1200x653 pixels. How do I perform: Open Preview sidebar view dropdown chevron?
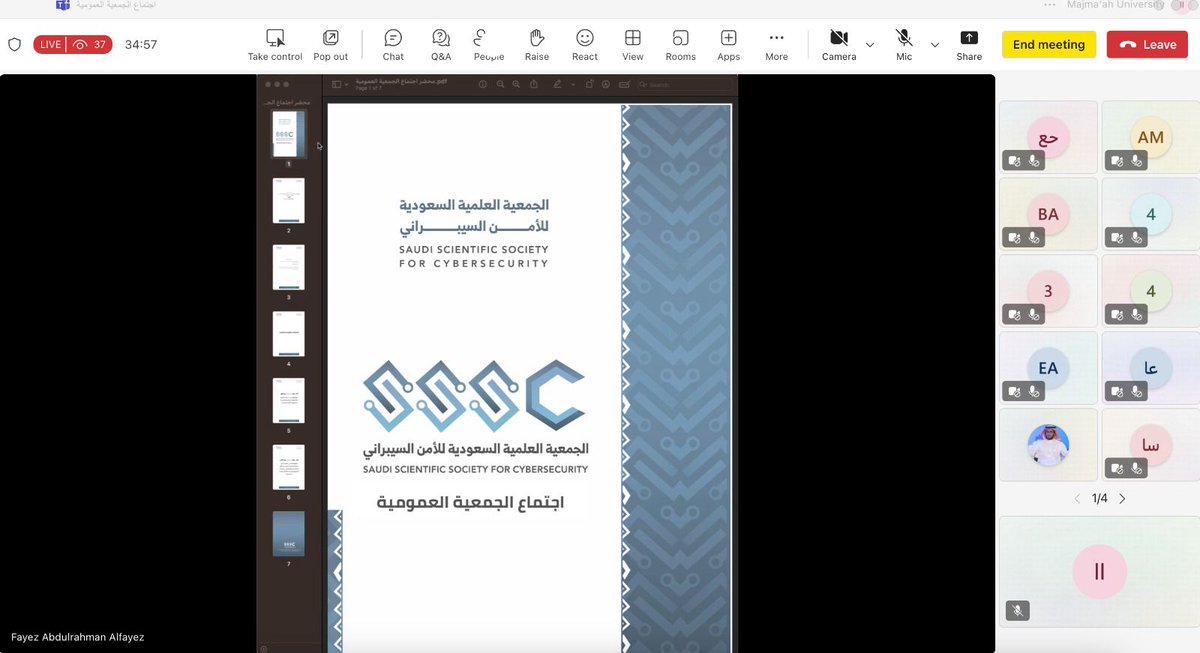click(x=346, y=85)
